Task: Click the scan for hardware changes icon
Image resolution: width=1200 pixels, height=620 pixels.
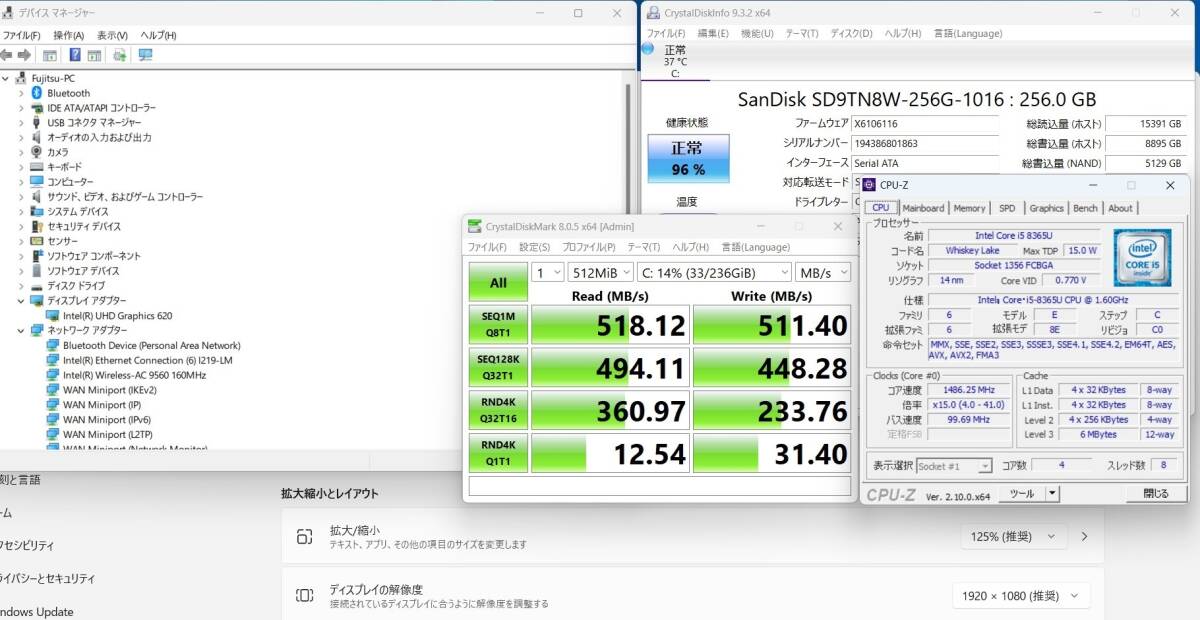Action: [x=119, y=55]
